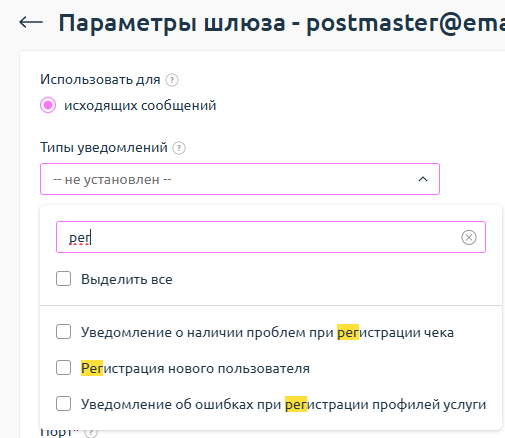Enable the "Регистрация нового пользователя" checkbox

[63, 368]
